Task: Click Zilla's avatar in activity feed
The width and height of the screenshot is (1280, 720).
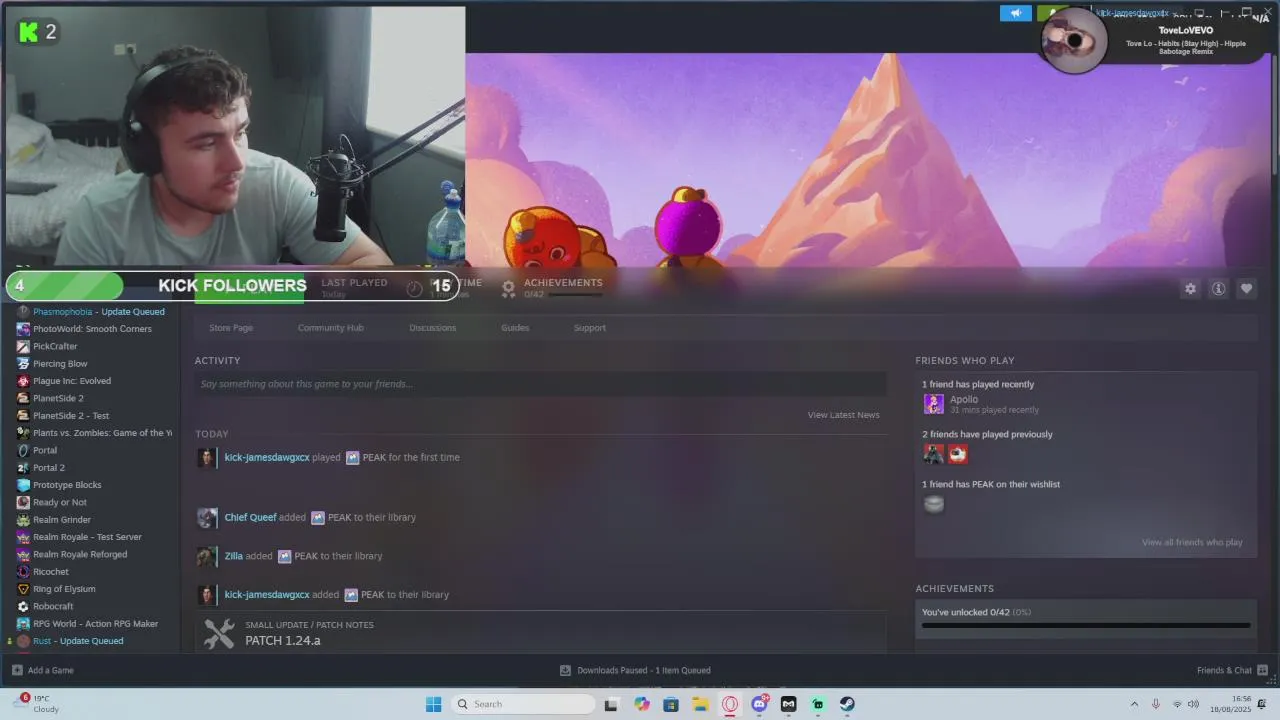Action: click(207, 556)
